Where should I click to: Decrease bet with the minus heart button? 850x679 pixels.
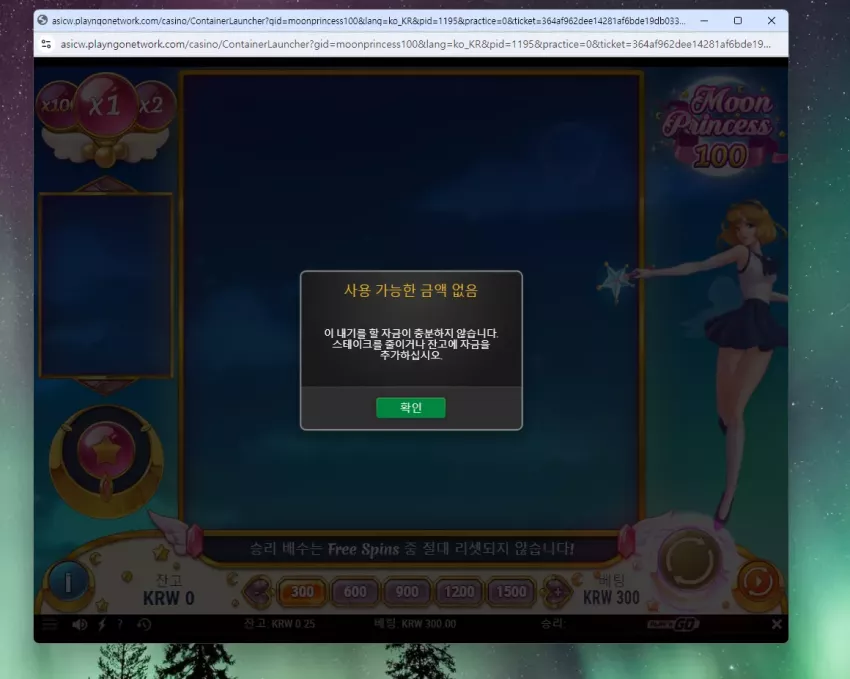pos(259,591)
